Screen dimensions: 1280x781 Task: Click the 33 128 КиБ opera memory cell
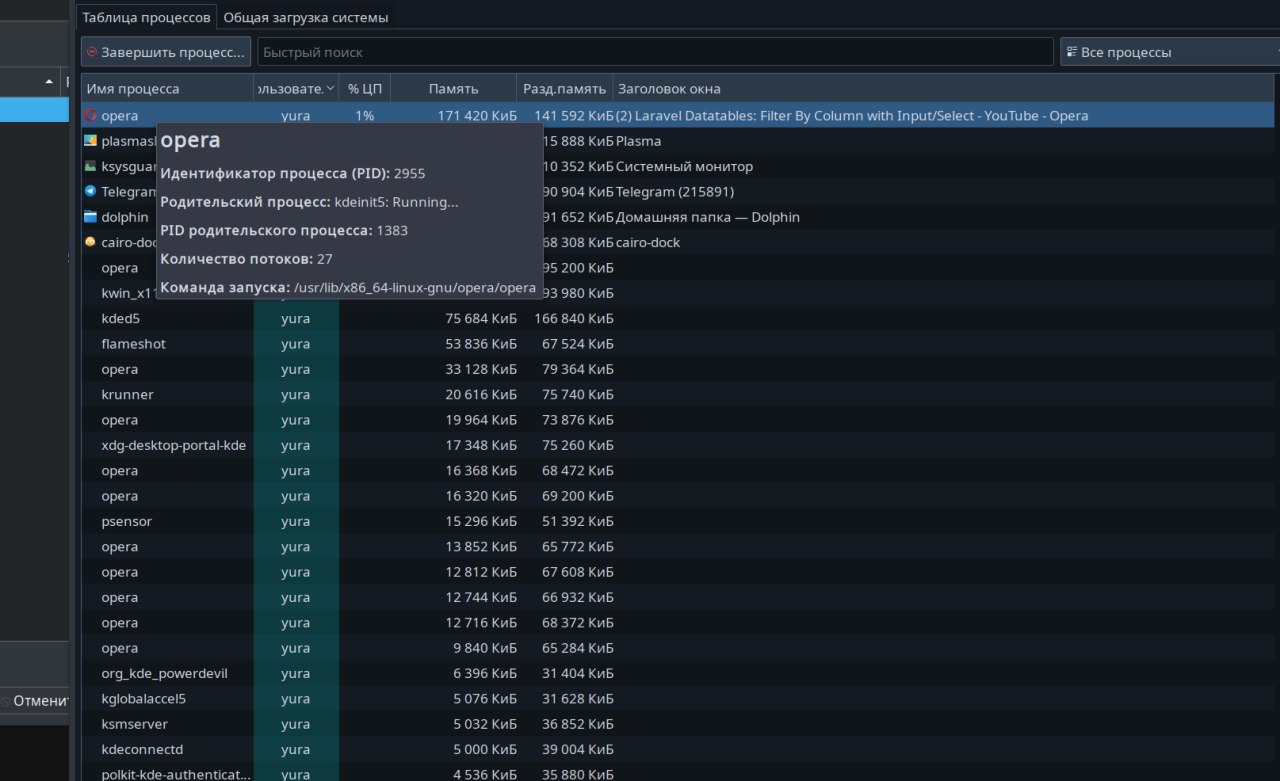click(x=481, y=369)
